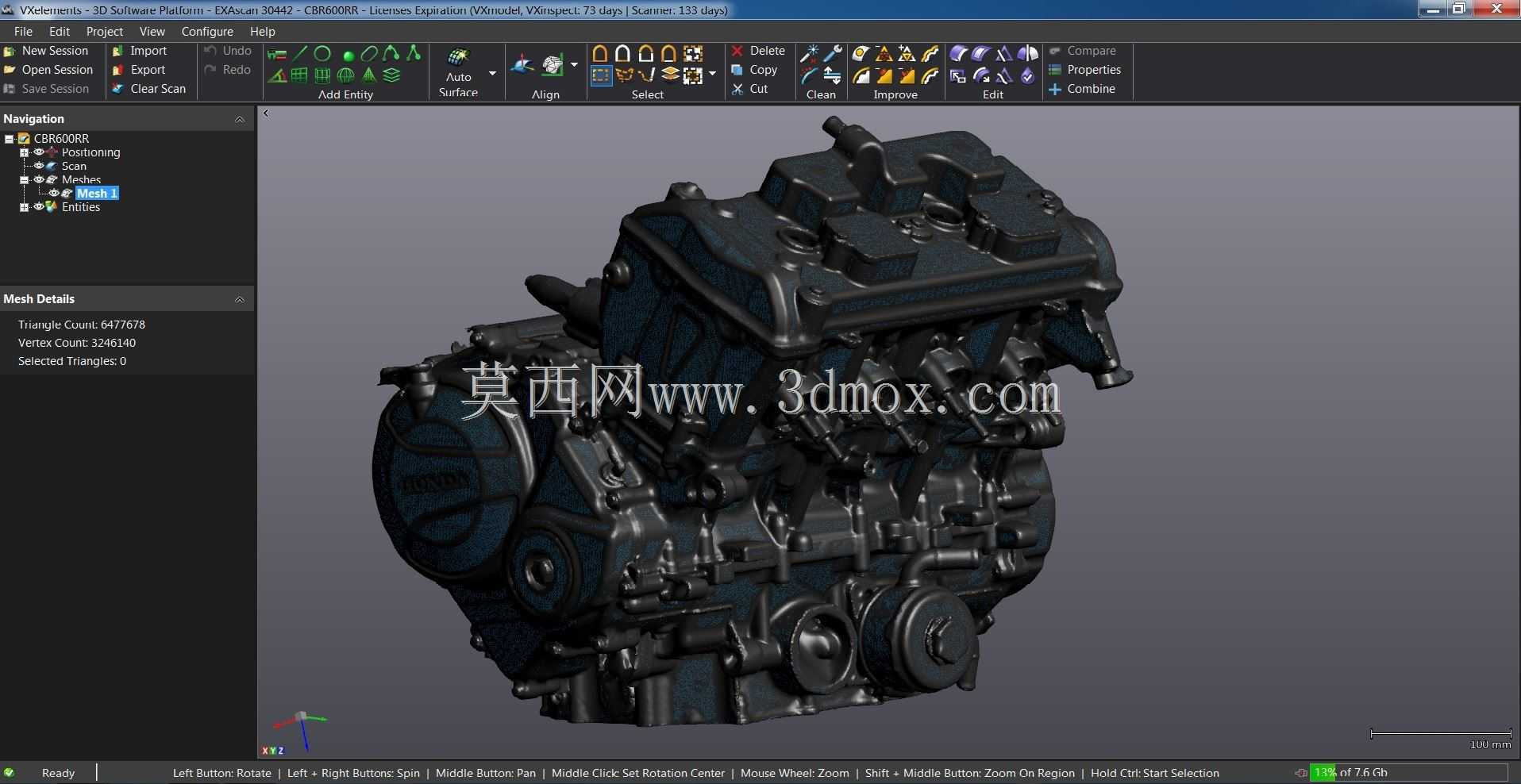Add a sphere wireframe entity

click(345, 76)
